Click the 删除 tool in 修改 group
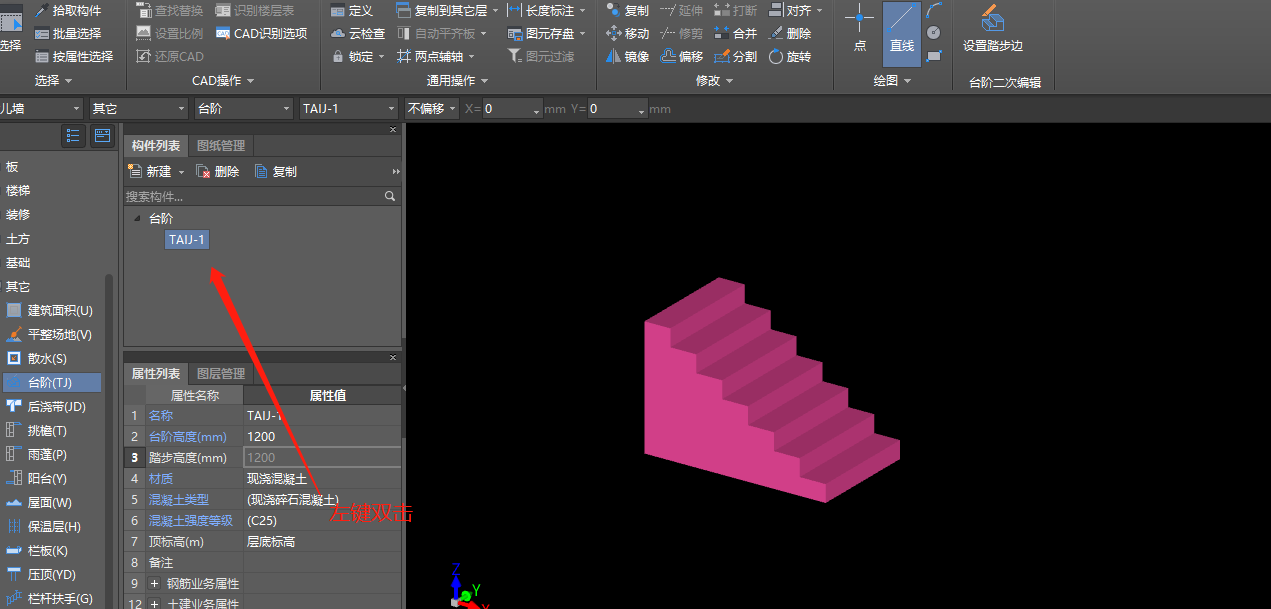This screenshot has width=1271, height=609. click(790, 33)
